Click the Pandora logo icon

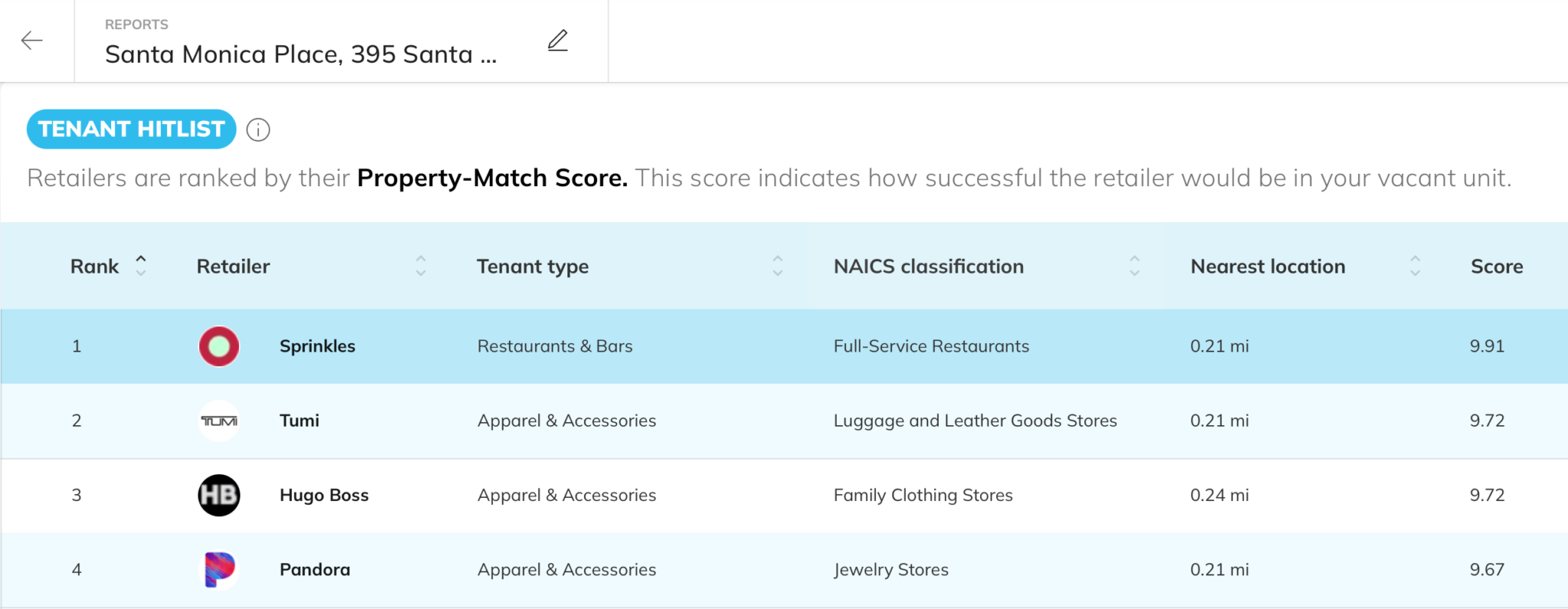pos(219,570)
